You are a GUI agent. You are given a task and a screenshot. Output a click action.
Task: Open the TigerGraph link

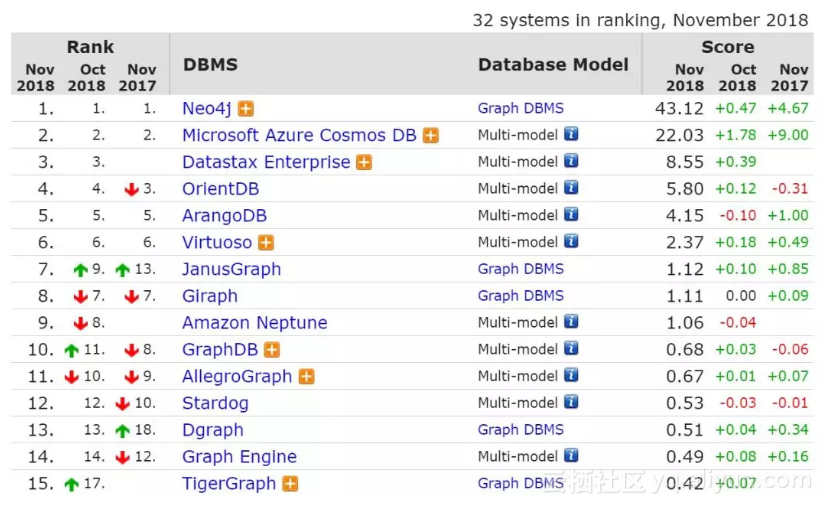(x=229, y=483)
